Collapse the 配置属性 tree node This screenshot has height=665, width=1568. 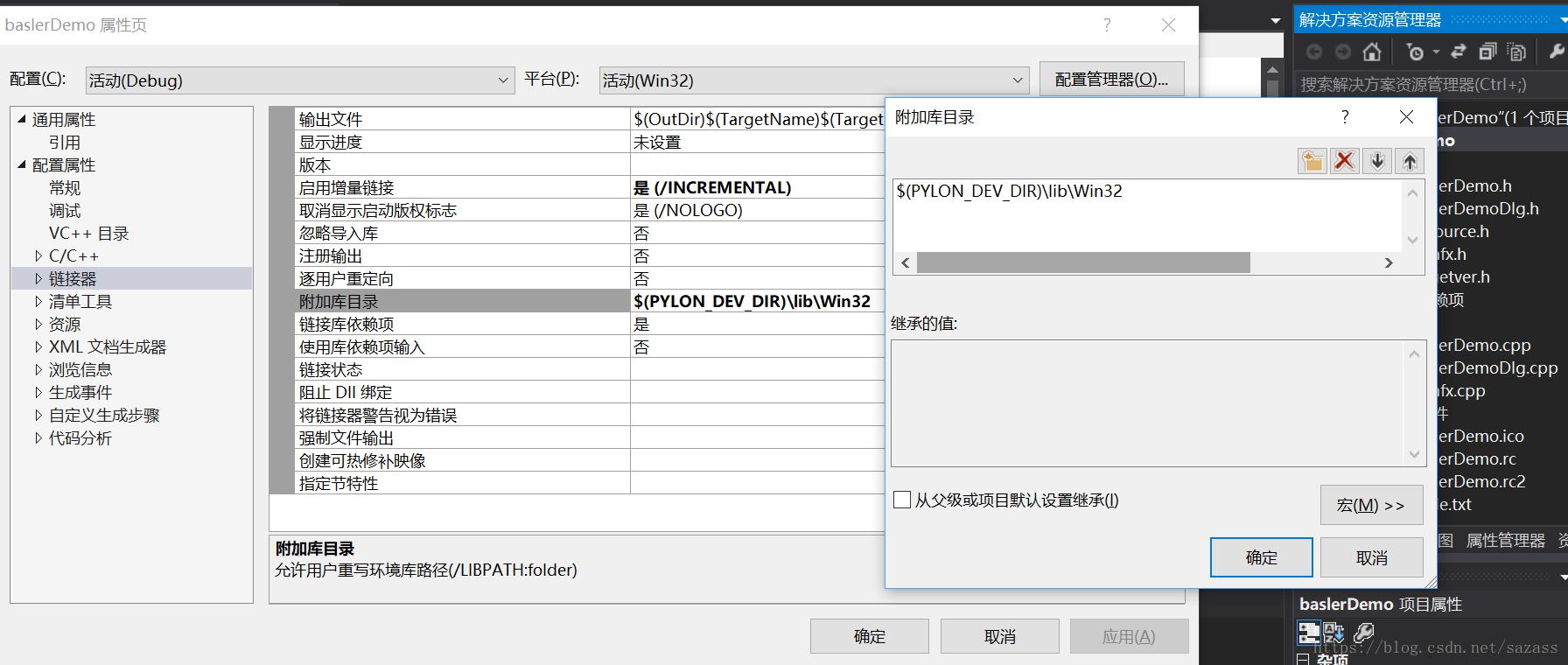click(22, 164)
